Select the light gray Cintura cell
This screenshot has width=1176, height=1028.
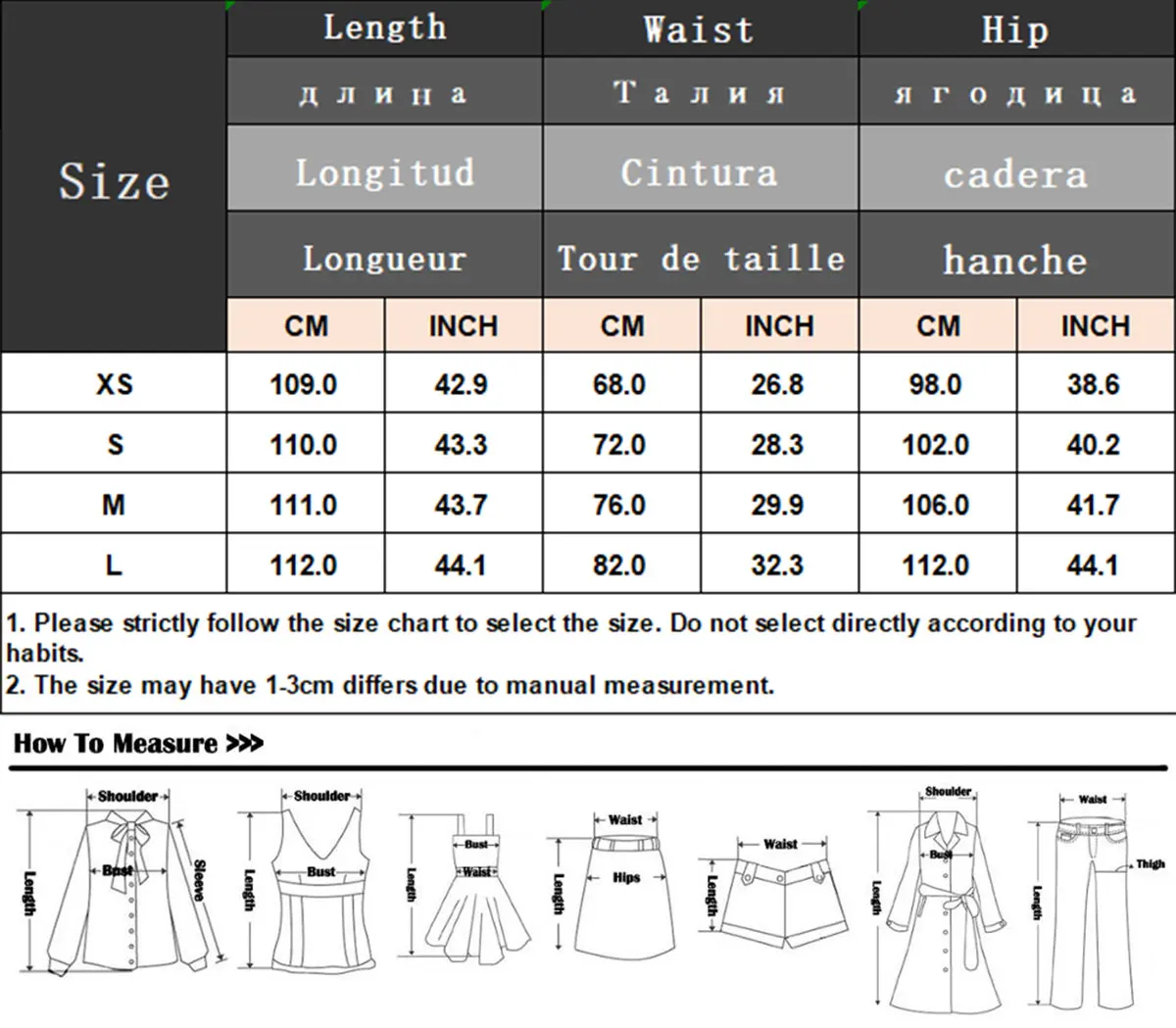click(x=700, y=172)
